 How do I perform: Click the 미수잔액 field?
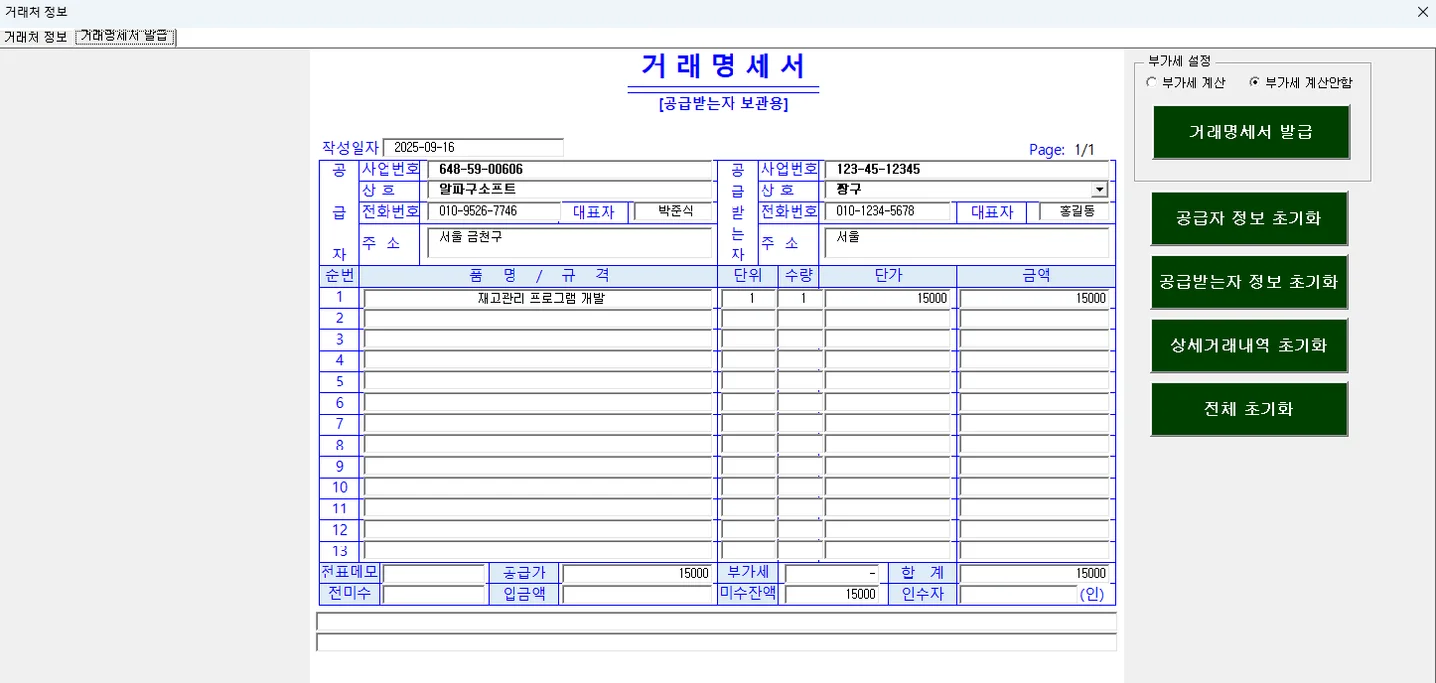(x=832, y=595)
